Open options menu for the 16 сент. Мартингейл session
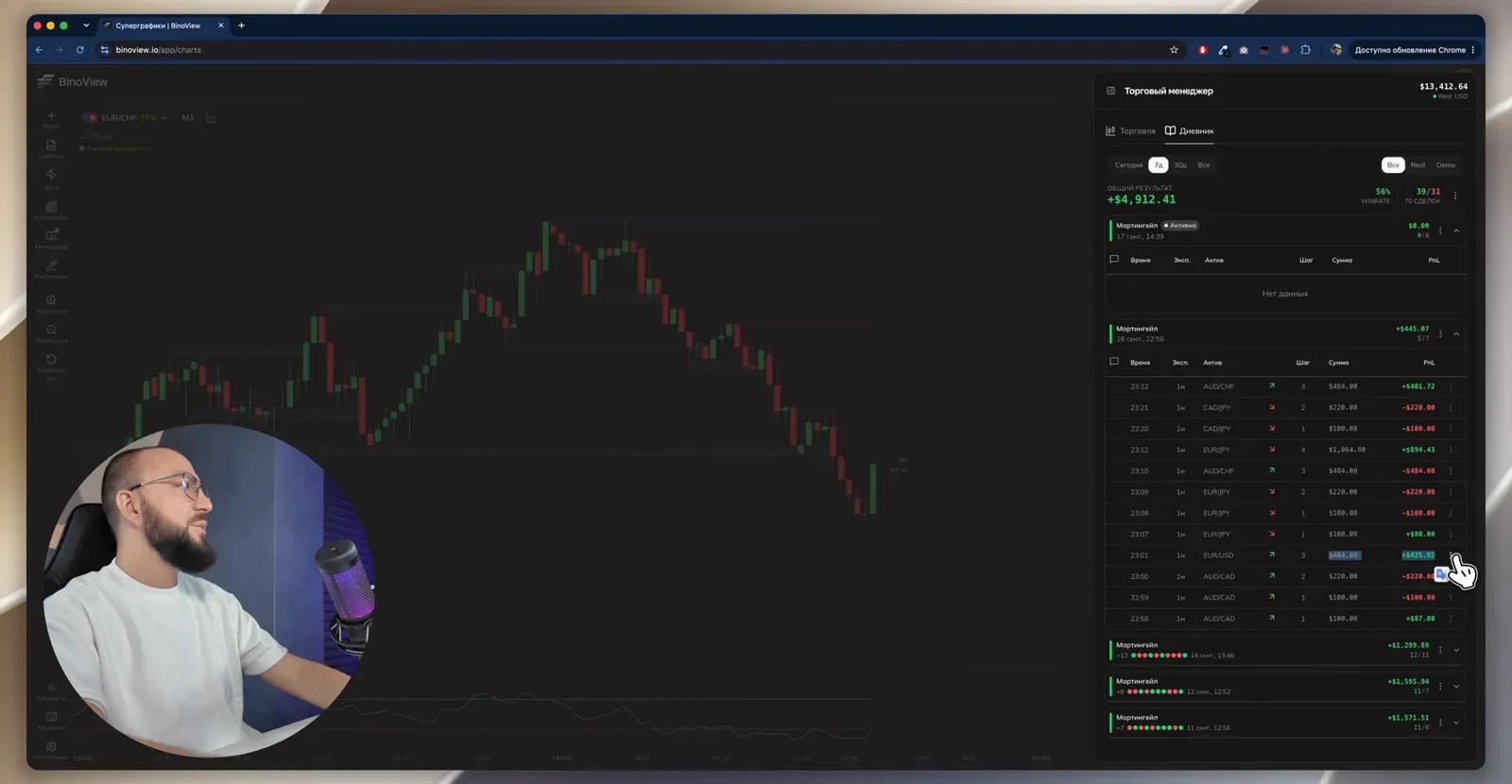This screenshot has width=1512, height=784. tap(1440, 333)
